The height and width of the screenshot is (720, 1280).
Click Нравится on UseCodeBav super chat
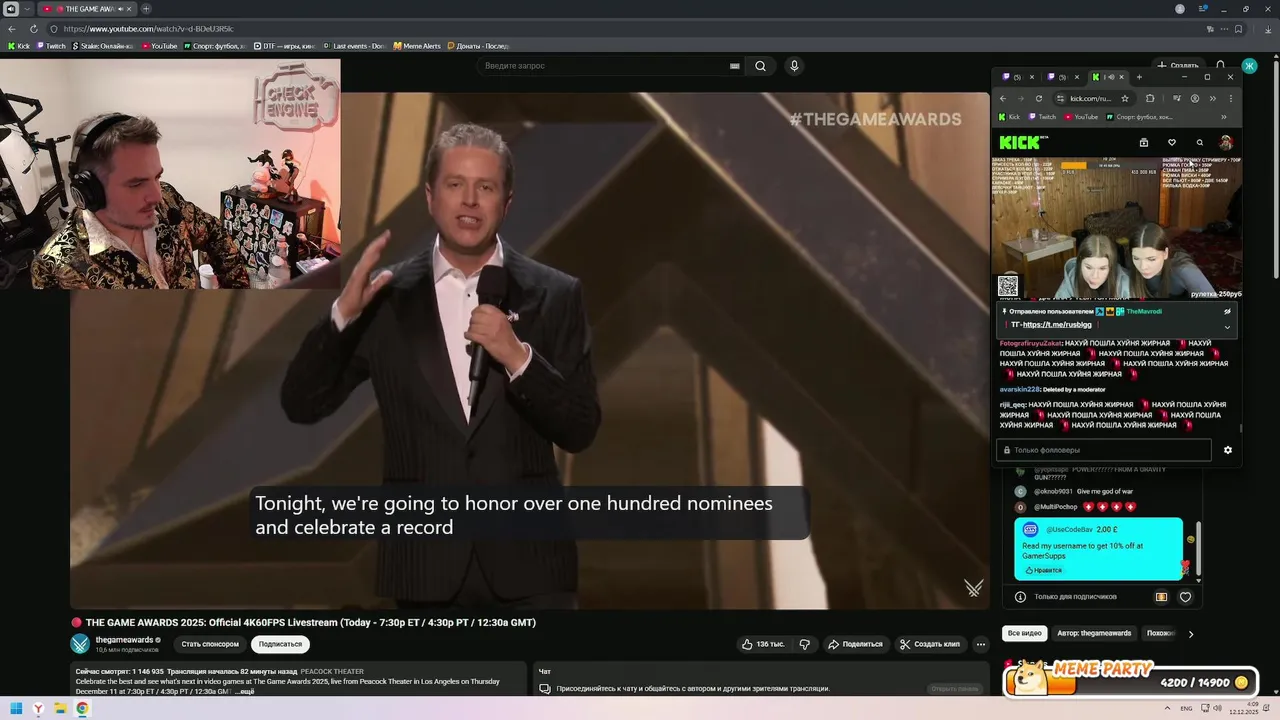(x=1043, y=570)
